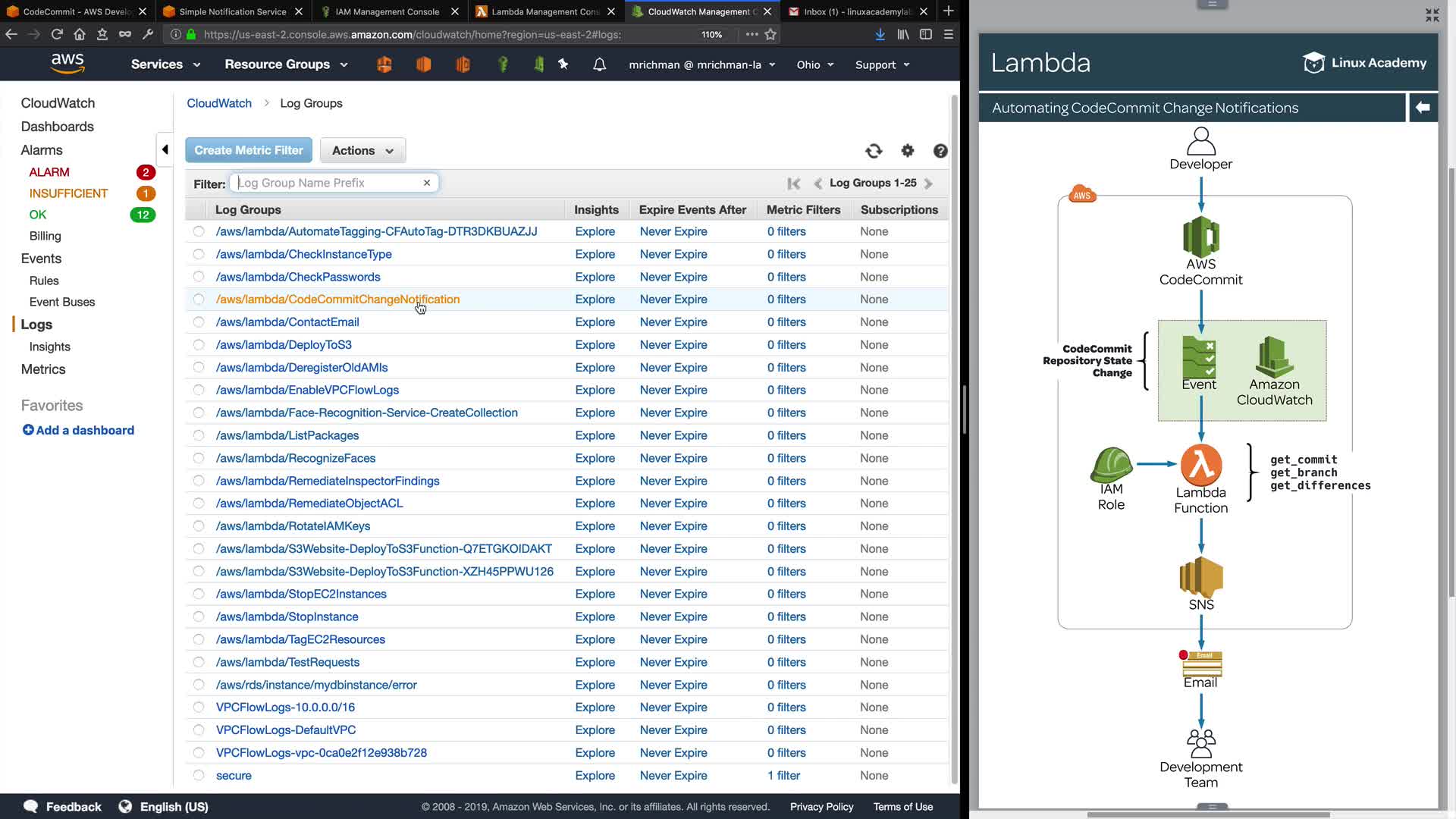1456x819 pixels.
Task: Click the back arrow in Lambda slide
Action: click(1423, 108)
